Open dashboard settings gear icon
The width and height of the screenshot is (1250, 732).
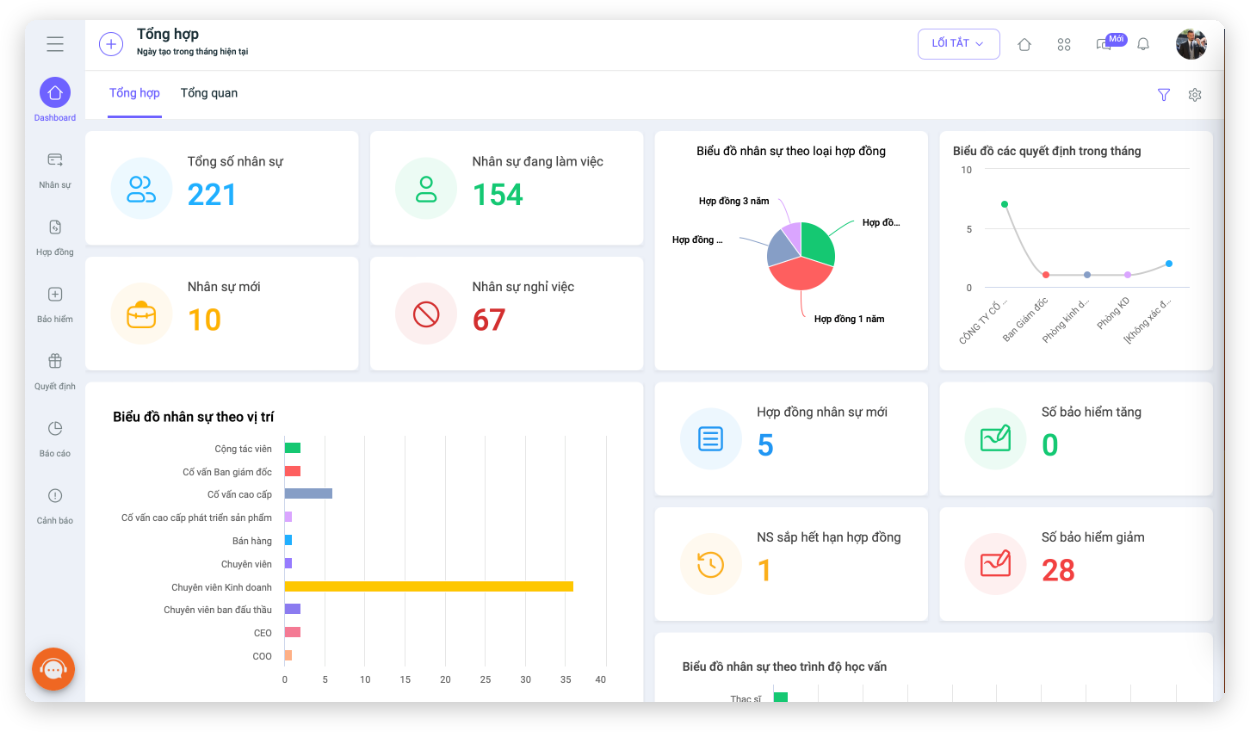(x=1195, y=95)
